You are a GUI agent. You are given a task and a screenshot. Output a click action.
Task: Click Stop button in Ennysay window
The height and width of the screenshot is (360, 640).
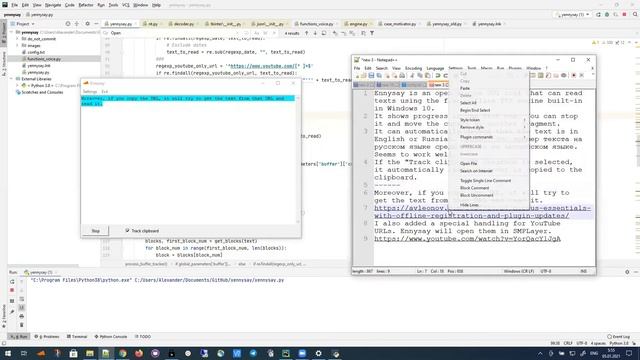[96, 231]
